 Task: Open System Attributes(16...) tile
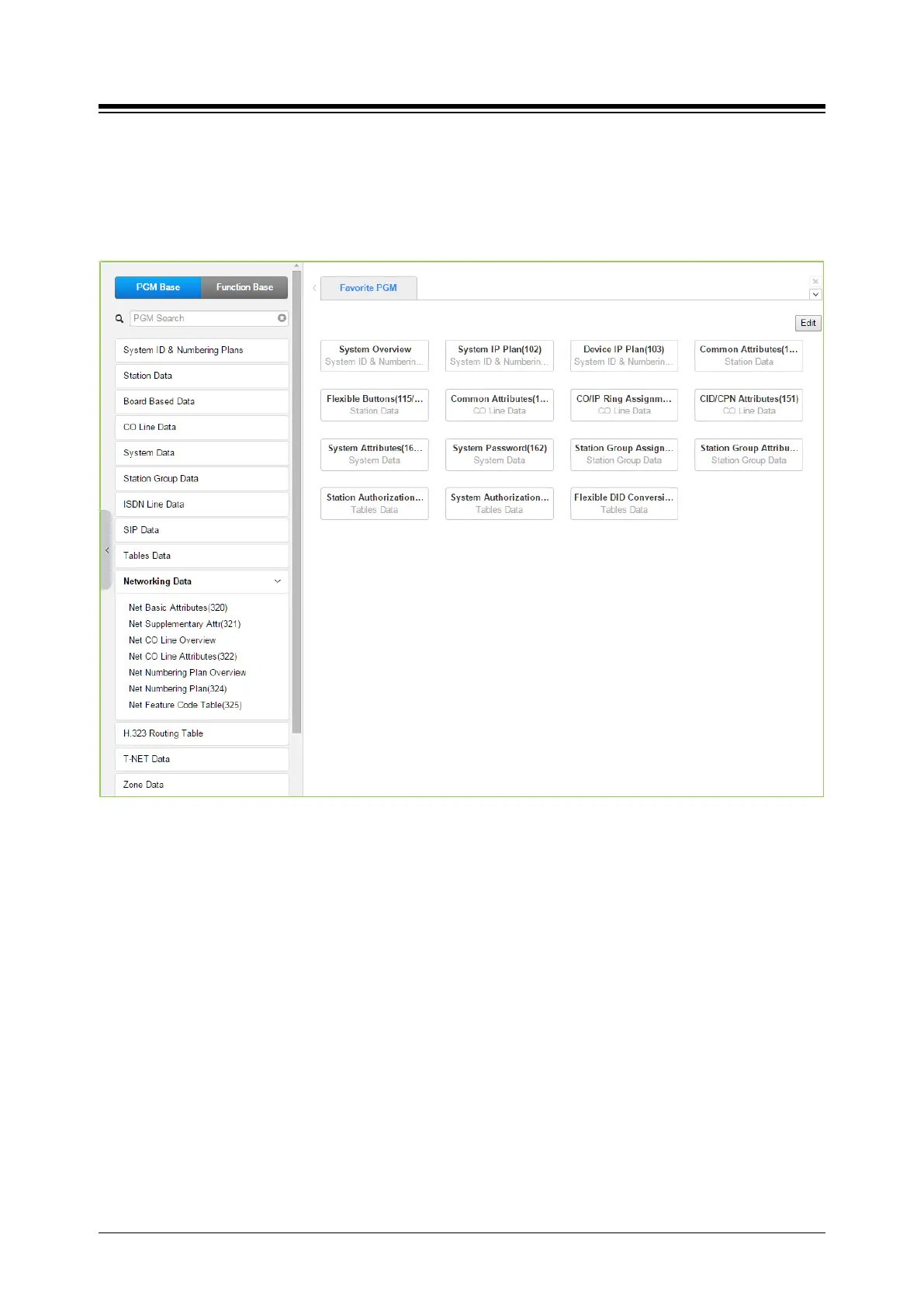coord(375,454)
